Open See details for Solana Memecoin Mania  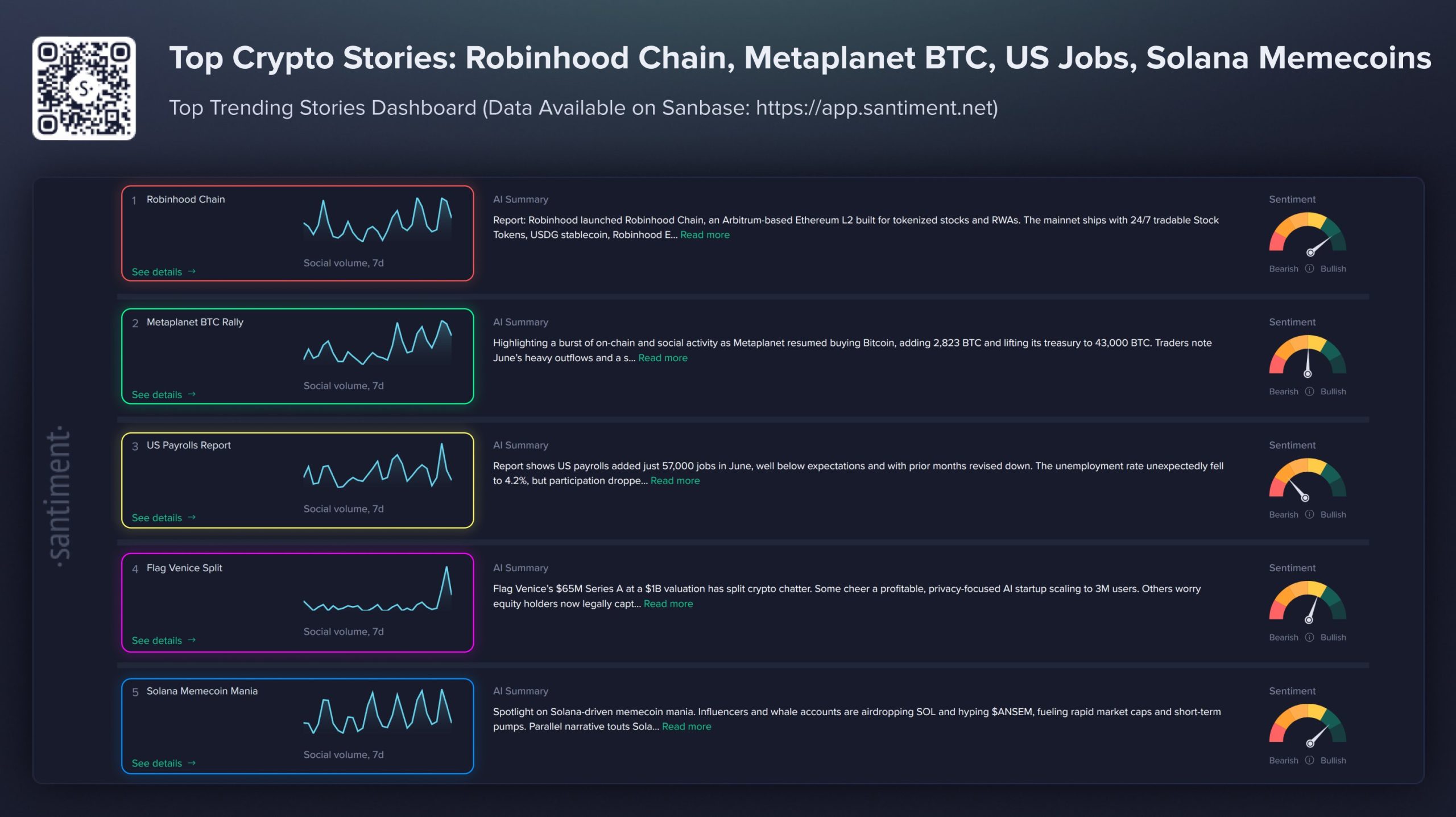click(x=164, y=764)
